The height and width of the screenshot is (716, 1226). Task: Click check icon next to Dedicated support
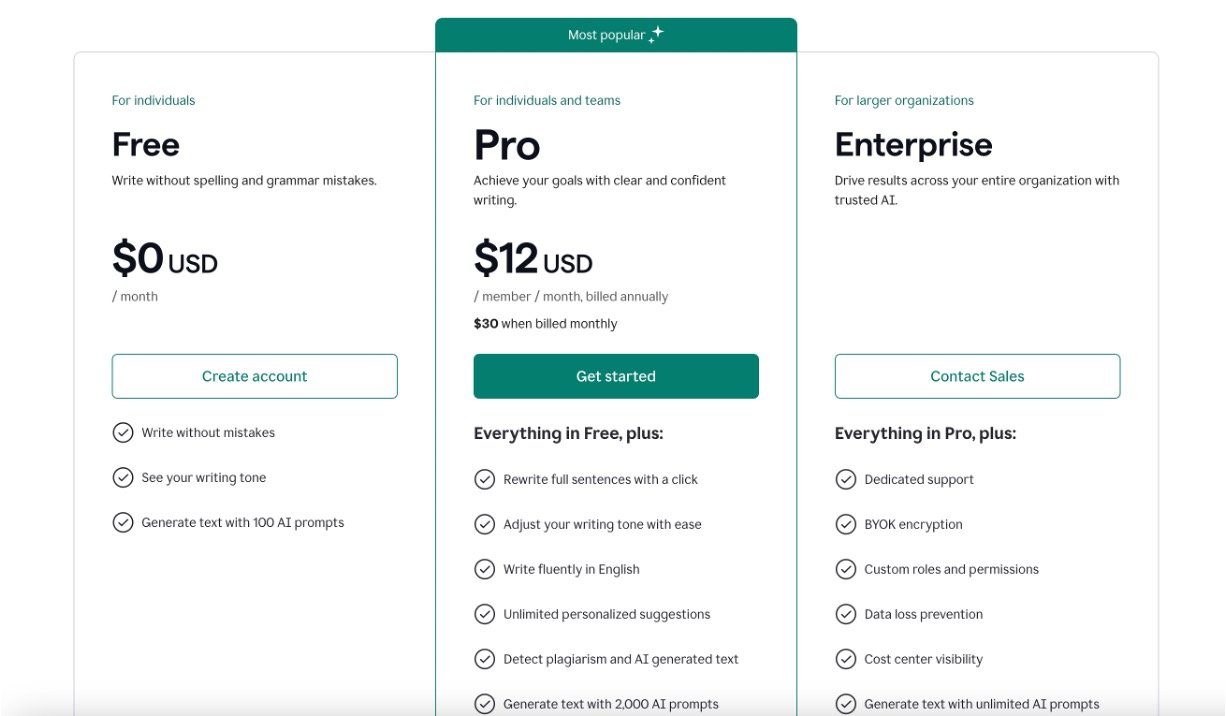click(x=846, y=480)
